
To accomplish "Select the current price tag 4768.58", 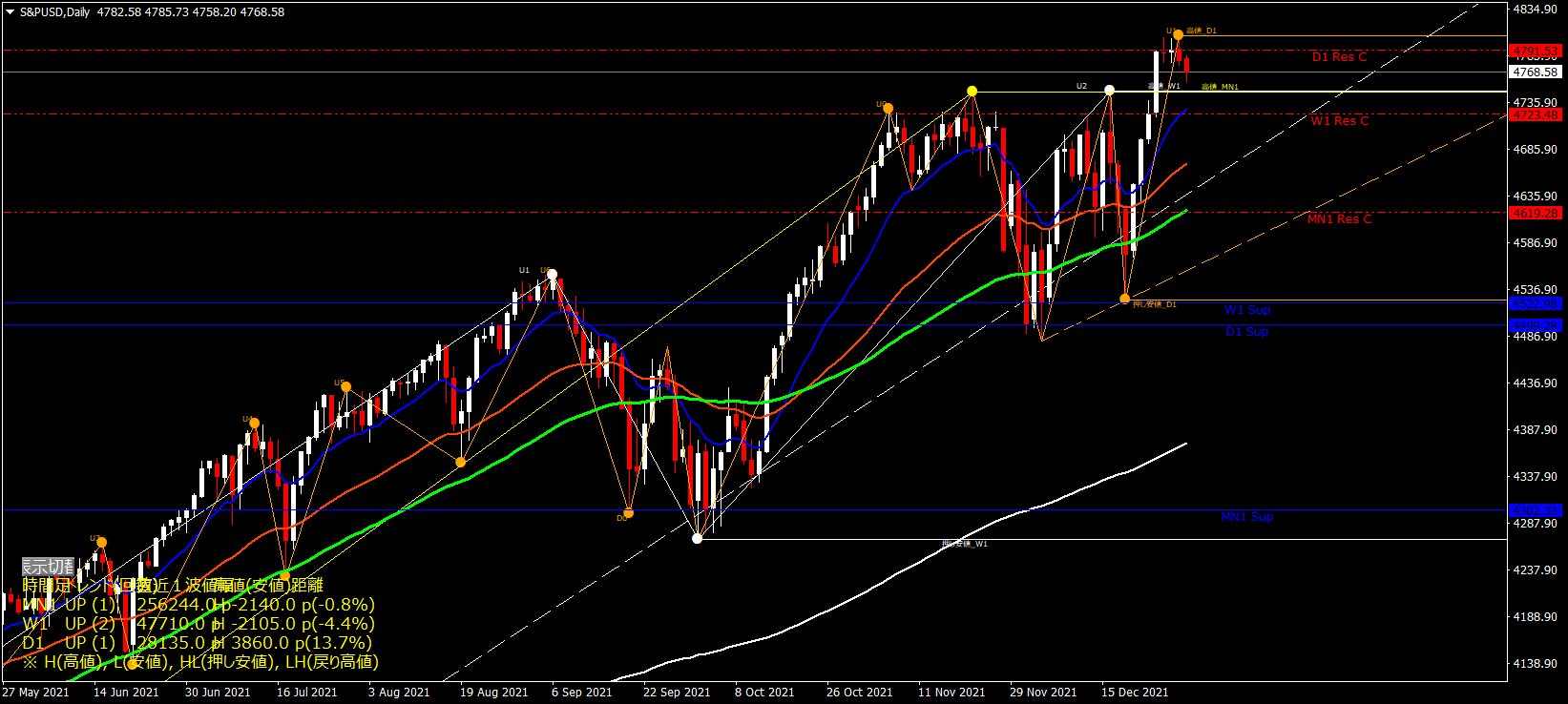I will click(x=1536, y=72).
